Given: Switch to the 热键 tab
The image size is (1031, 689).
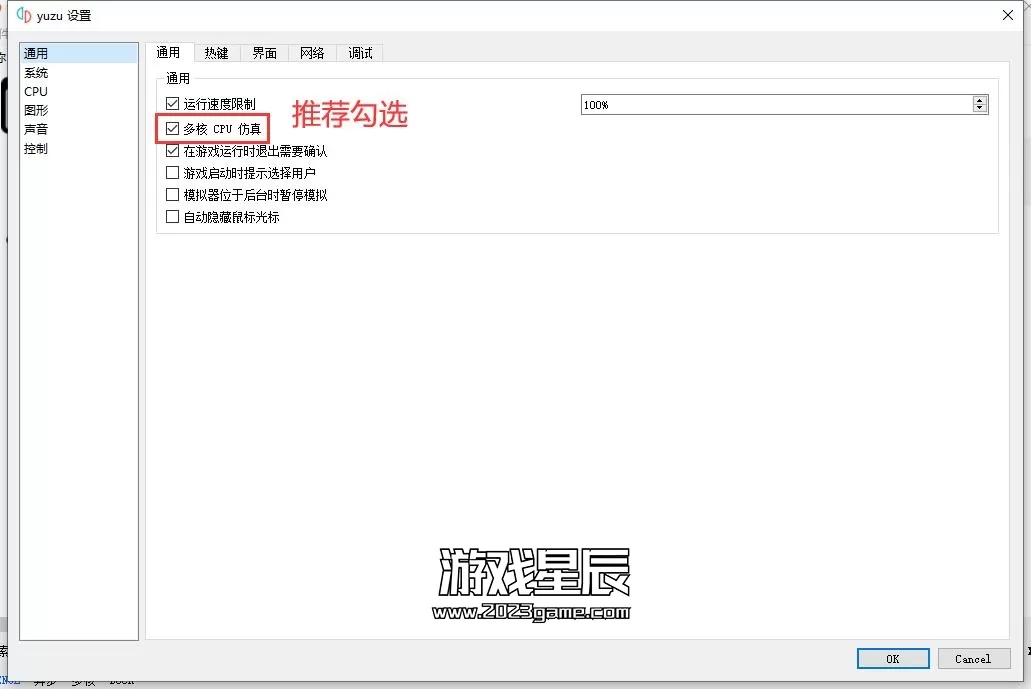Looking at the screenshot, I should (216, 53).
